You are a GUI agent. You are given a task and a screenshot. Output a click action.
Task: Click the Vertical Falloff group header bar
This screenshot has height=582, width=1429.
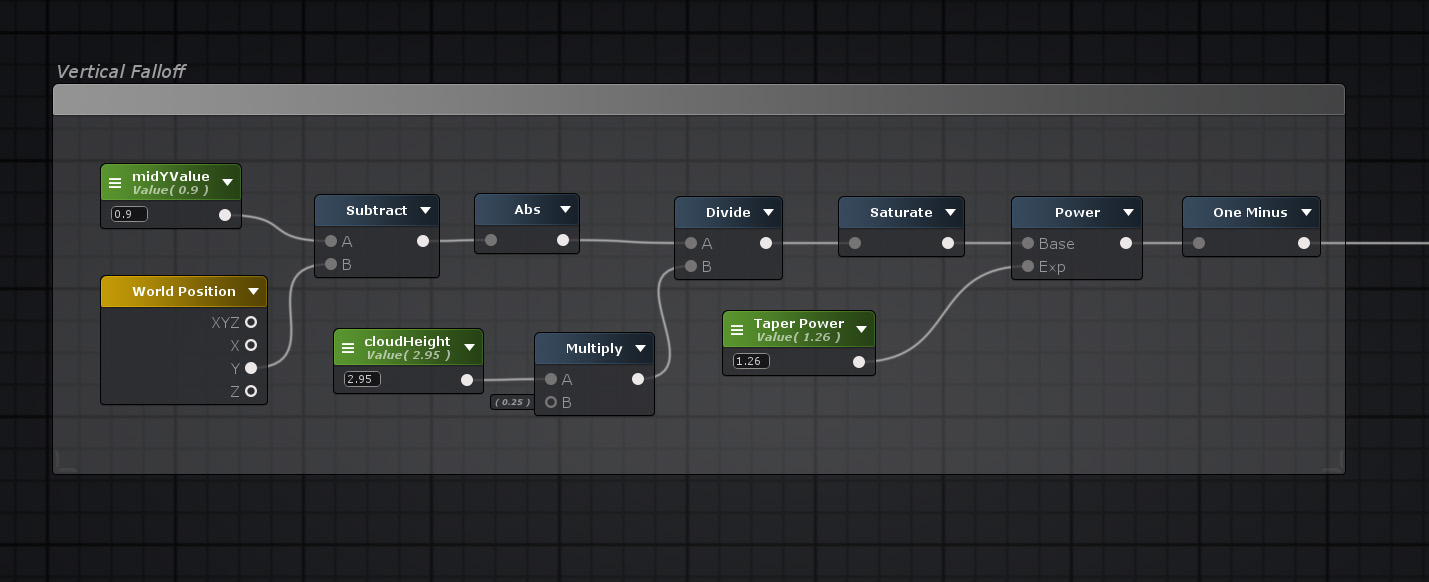tap(698, 100)
